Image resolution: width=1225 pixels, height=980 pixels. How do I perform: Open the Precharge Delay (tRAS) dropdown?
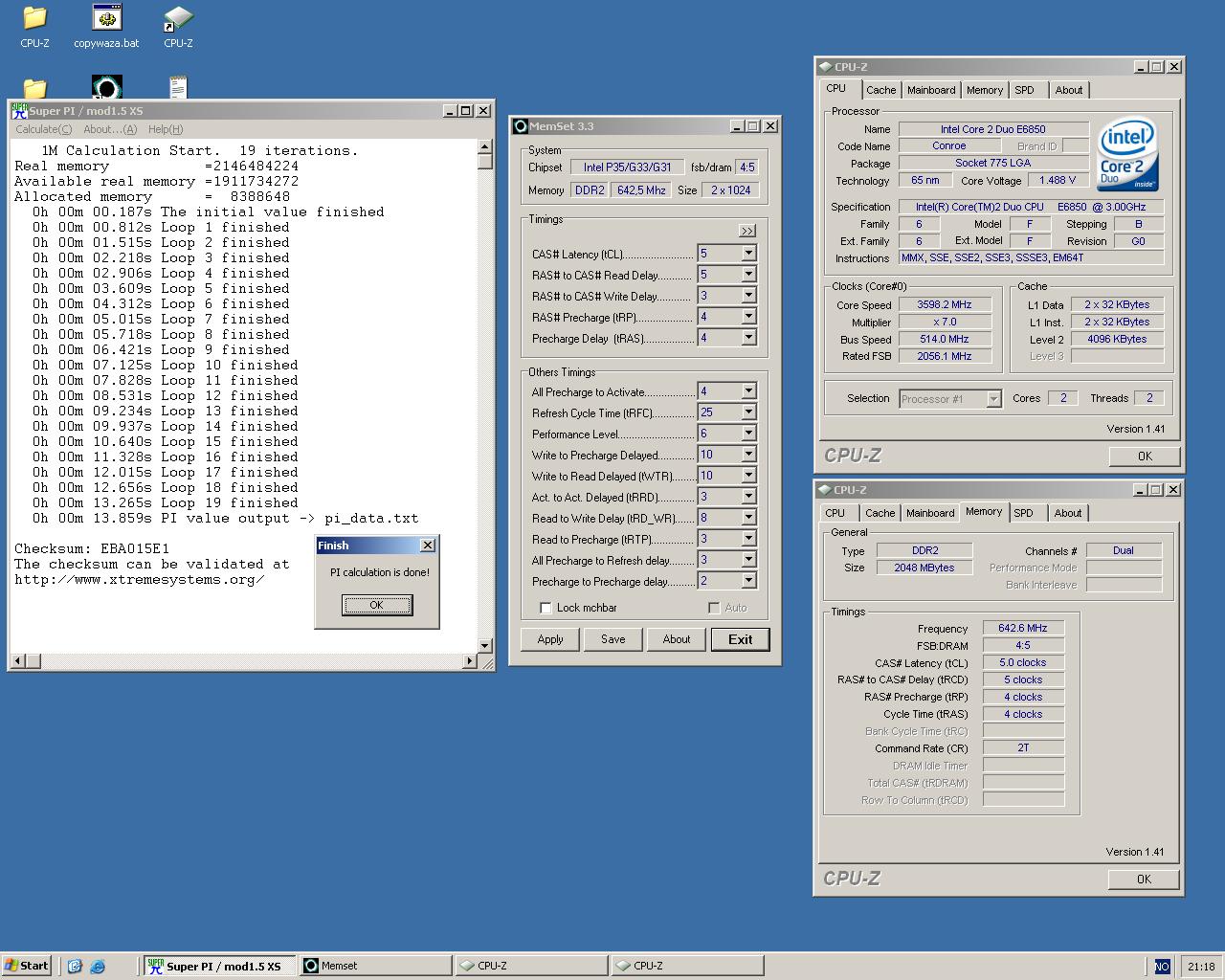pos(748,338)
